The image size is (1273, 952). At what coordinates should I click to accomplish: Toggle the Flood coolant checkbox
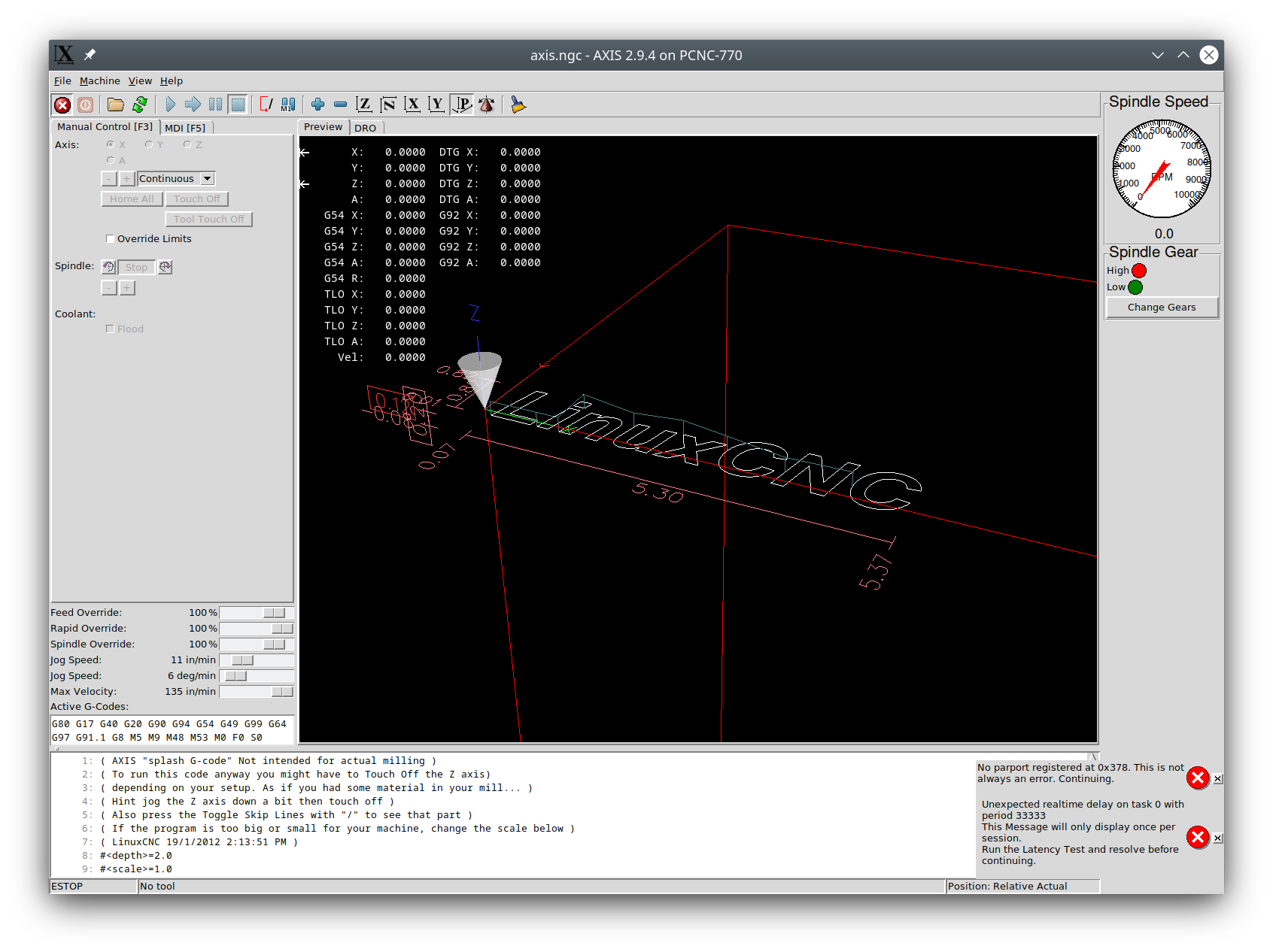tap(110, 329)
